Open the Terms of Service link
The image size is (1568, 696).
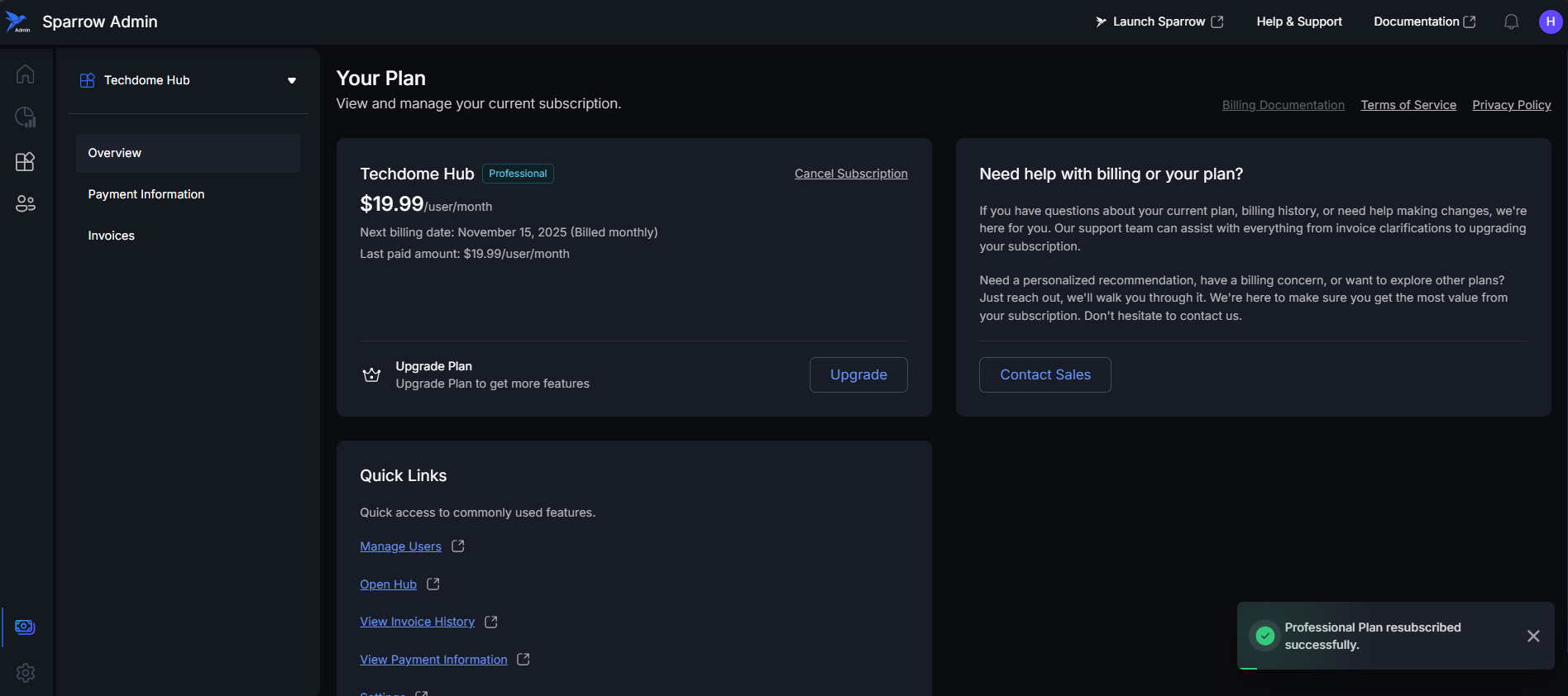click(x=1408, y=105)
